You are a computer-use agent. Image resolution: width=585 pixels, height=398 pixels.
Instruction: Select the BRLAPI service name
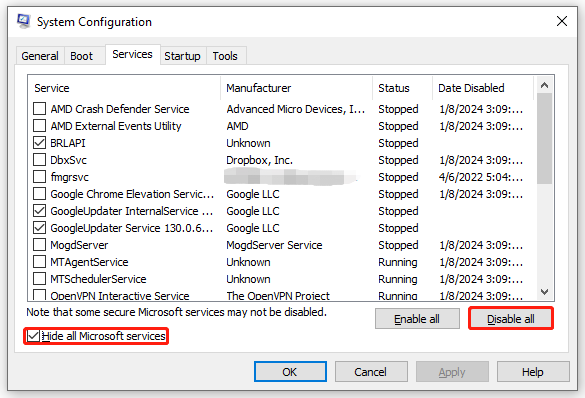[68, 143]
